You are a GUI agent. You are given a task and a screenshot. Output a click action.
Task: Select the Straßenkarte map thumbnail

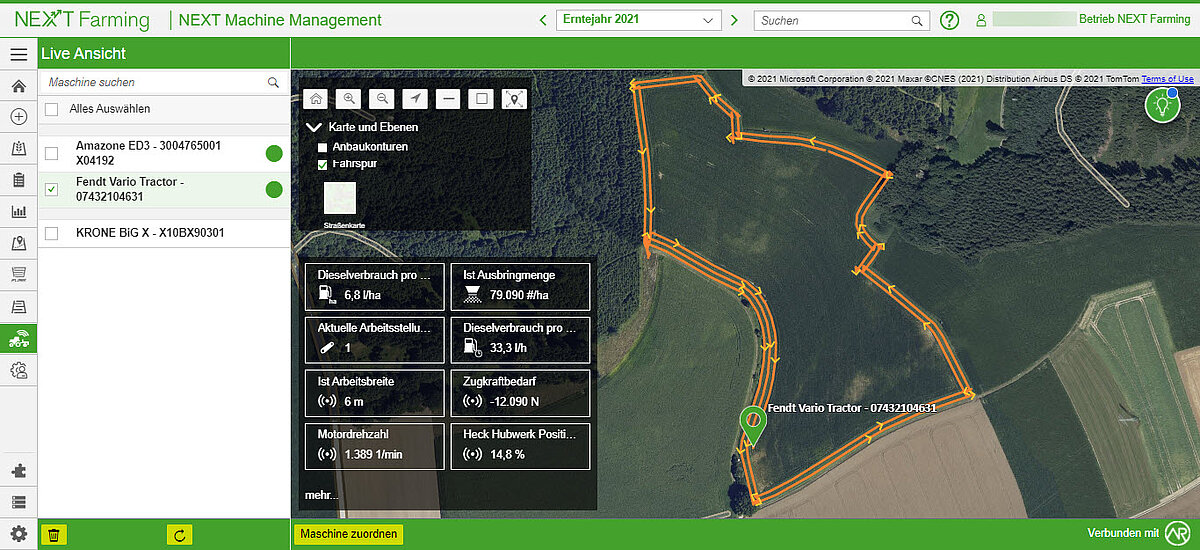click(x=340, y=198)
